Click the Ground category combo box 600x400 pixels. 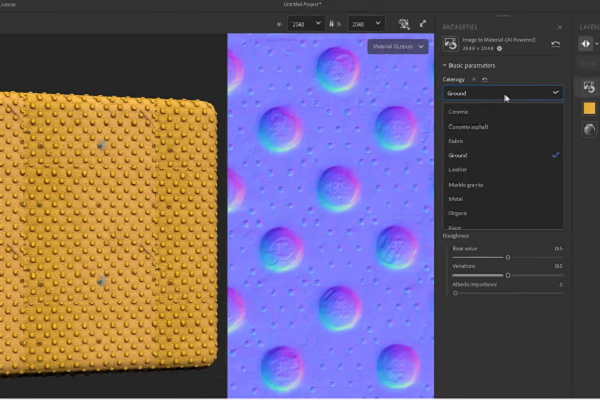502,92
